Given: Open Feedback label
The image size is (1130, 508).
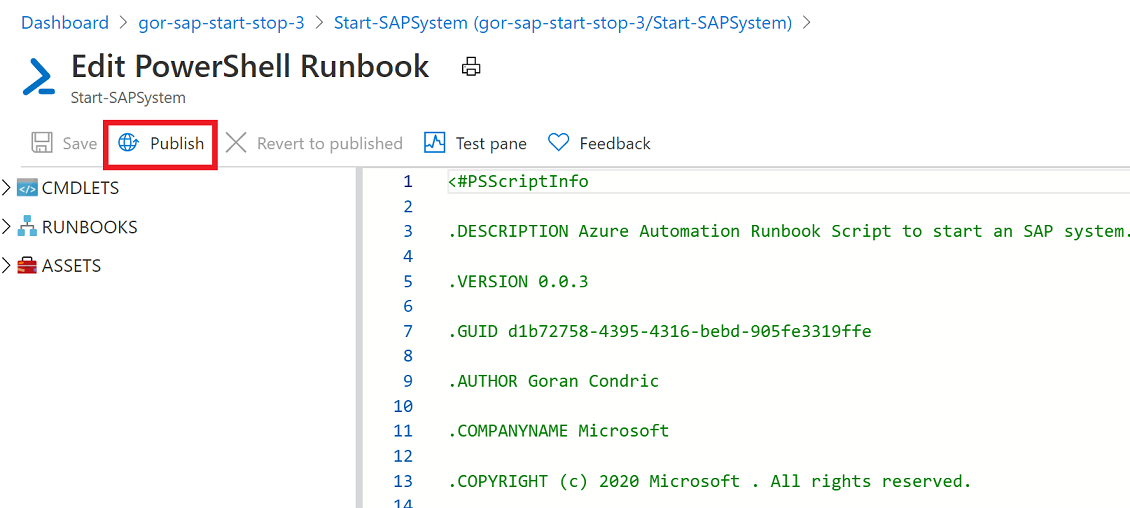Looking at the screenshot, I should [615, 143].
